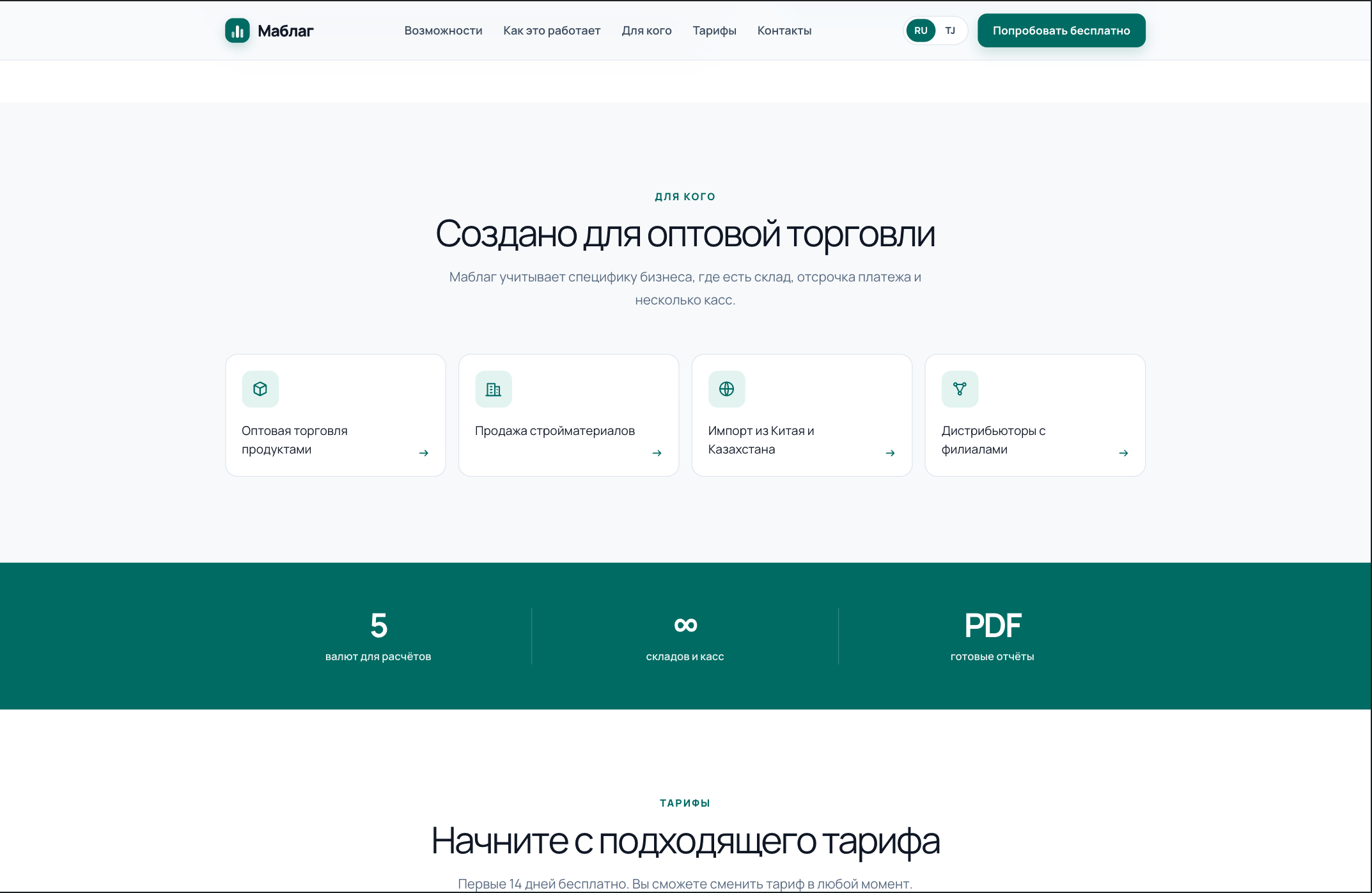Open Импорт из Китая и Казахстана card
The image size is (1372, 893).
tap(802, 415)
